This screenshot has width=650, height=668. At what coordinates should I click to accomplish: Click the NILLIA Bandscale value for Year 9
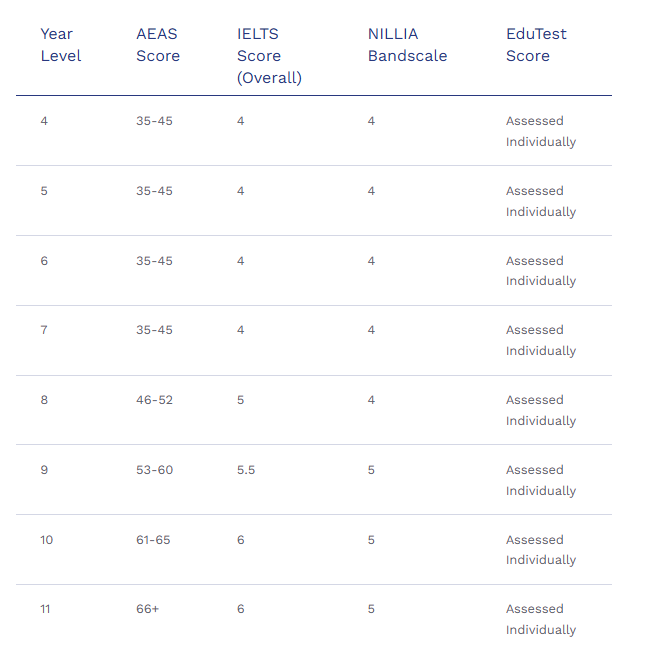tap(371, 470)
